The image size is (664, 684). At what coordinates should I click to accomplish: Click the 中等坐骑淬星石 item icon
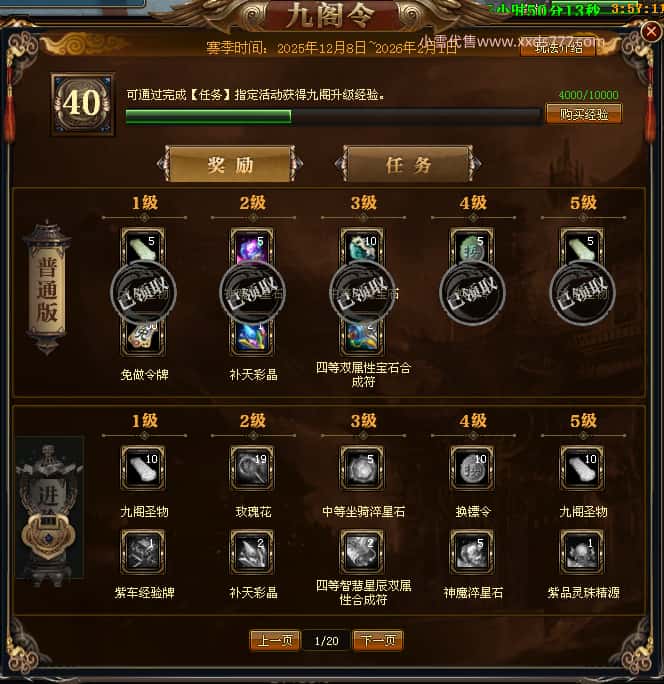click(363, 468)
